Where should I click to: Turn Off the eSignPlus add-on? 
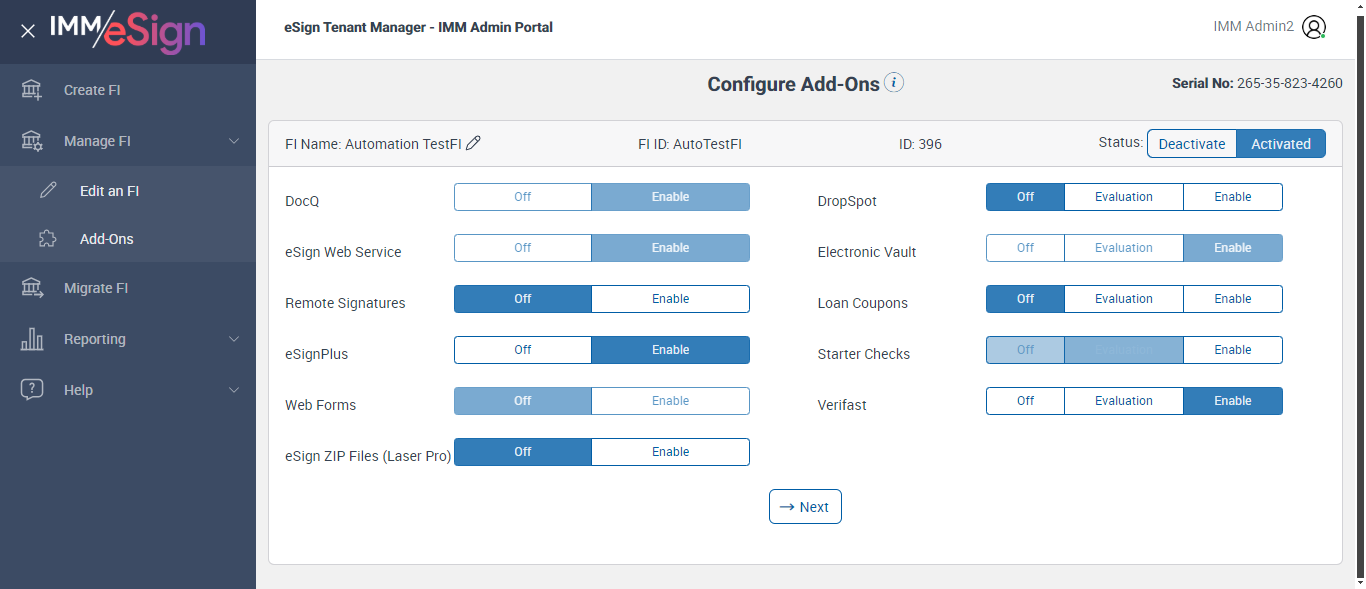coord(523,350)
